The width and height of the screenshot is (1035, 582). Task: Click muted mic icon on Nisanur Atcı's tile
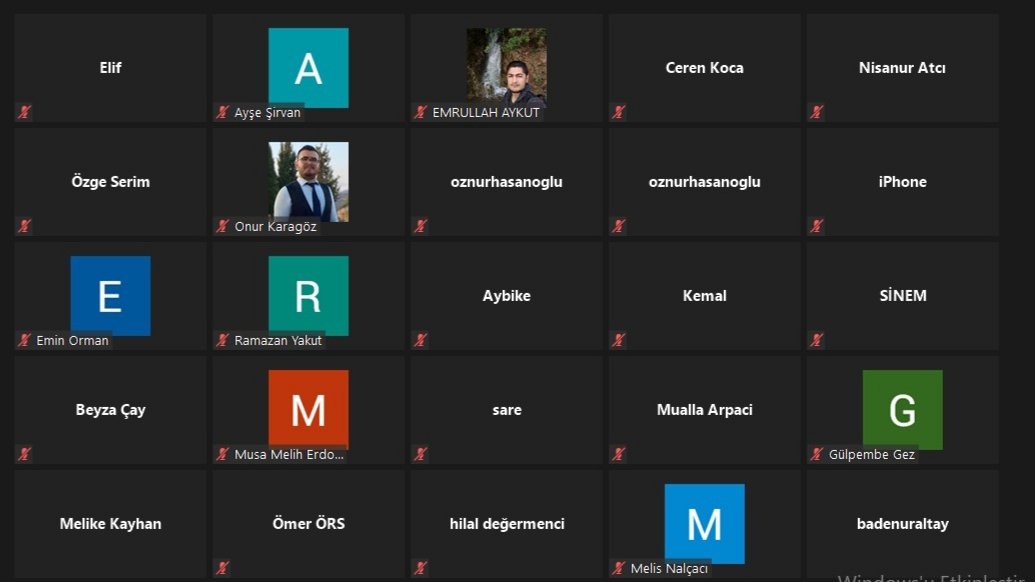pyautogui.click(x=817, y=112)
